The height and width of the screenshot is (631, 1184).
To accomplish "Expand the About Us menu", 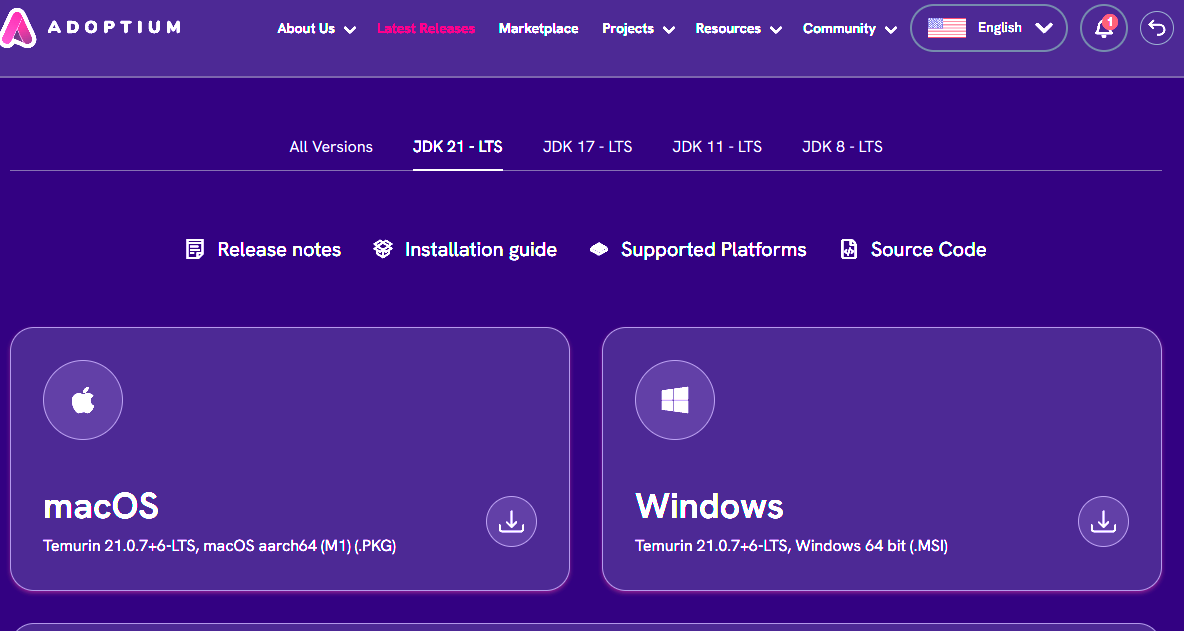I will click(316, 29).
